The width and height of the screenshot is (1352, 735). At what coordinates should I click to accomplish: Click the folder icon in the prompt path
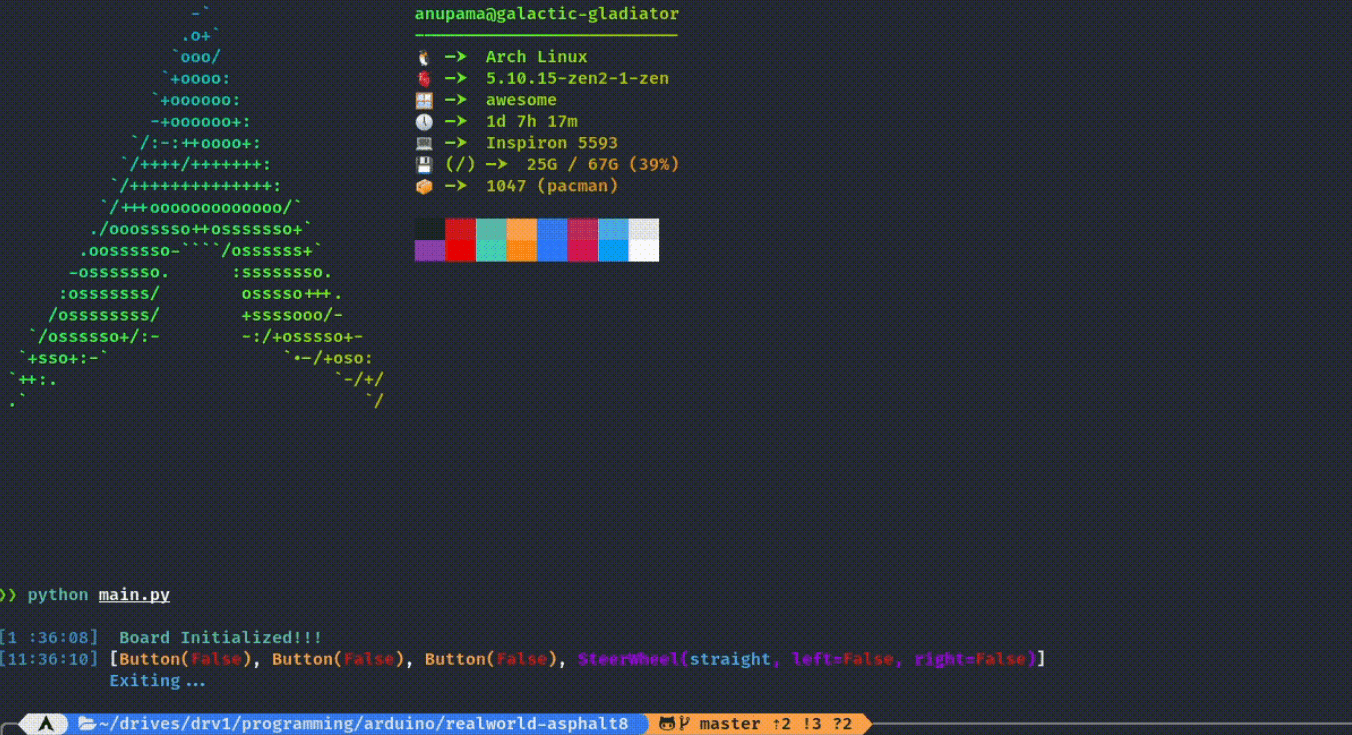87,724
